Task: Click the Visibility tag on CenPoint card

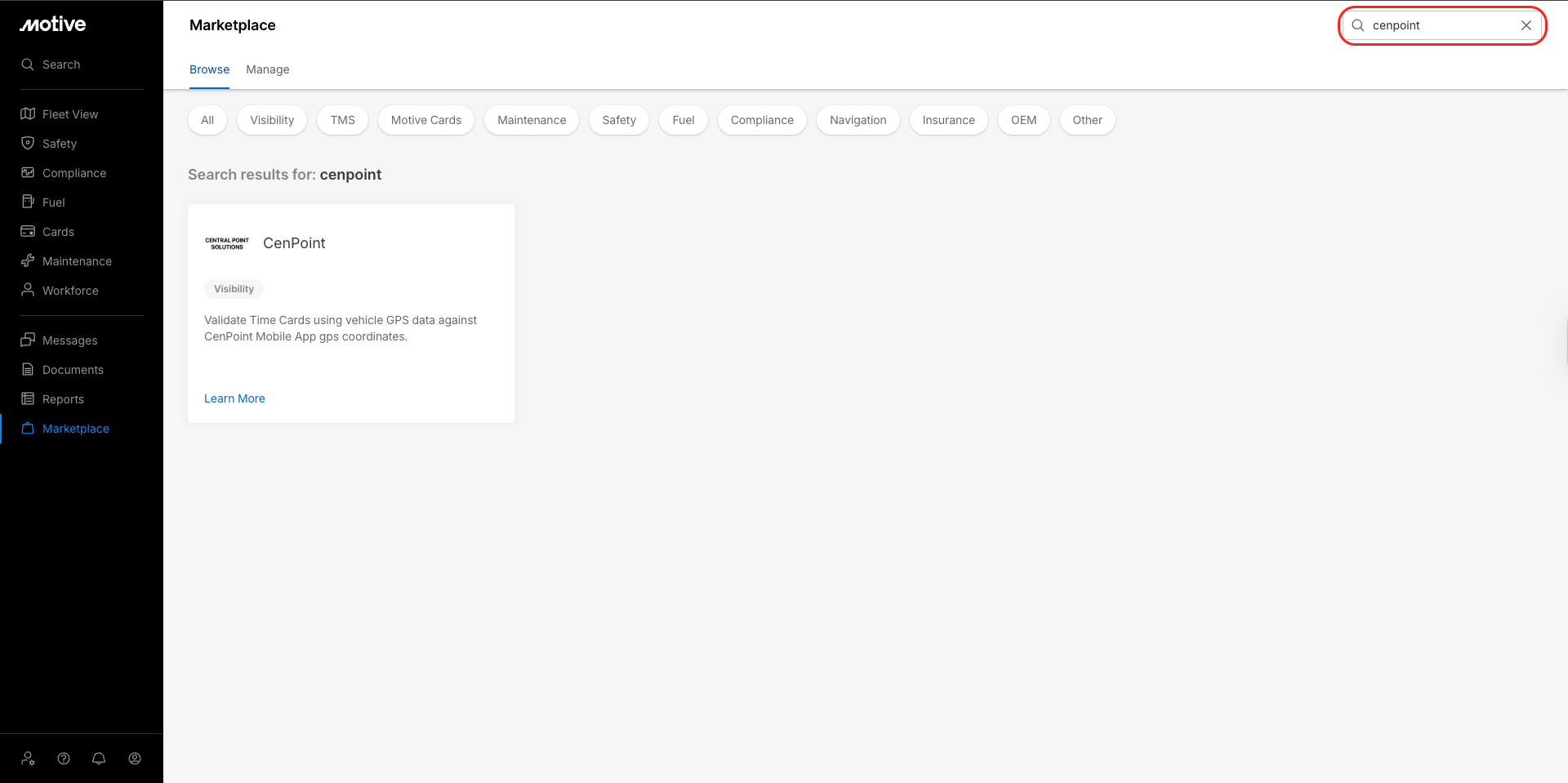Action: point(234,289)
